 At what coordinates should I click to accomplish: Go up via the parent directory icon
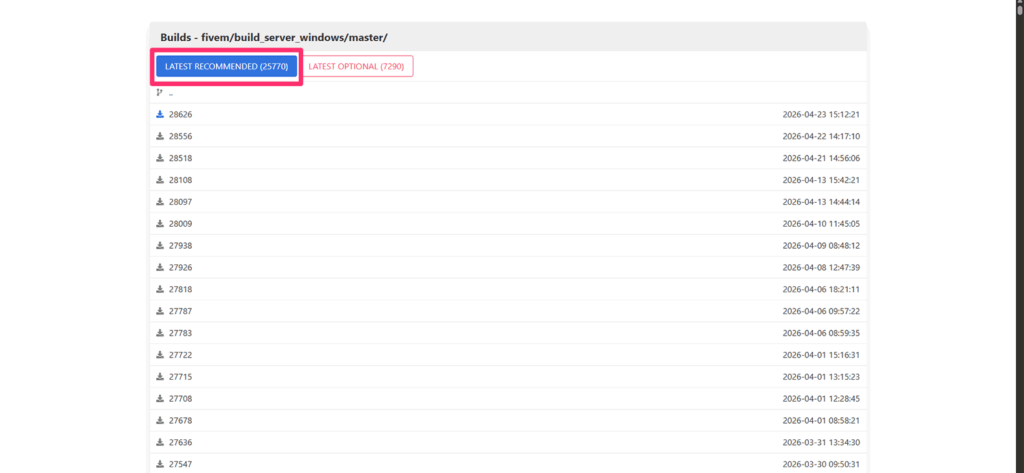tap(160, 92)
